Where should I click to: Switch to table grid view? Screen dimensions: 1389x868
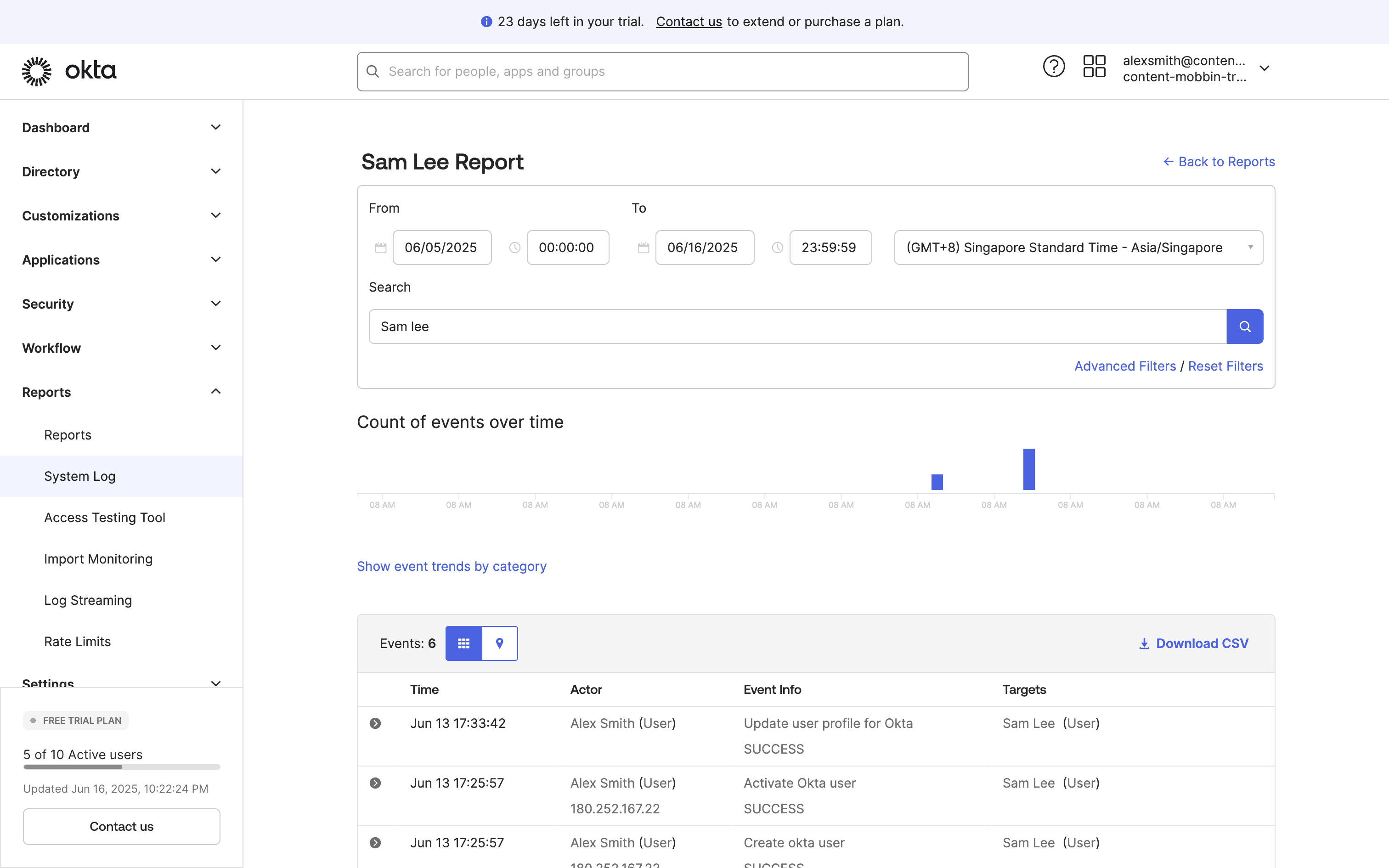pos(464,643)
